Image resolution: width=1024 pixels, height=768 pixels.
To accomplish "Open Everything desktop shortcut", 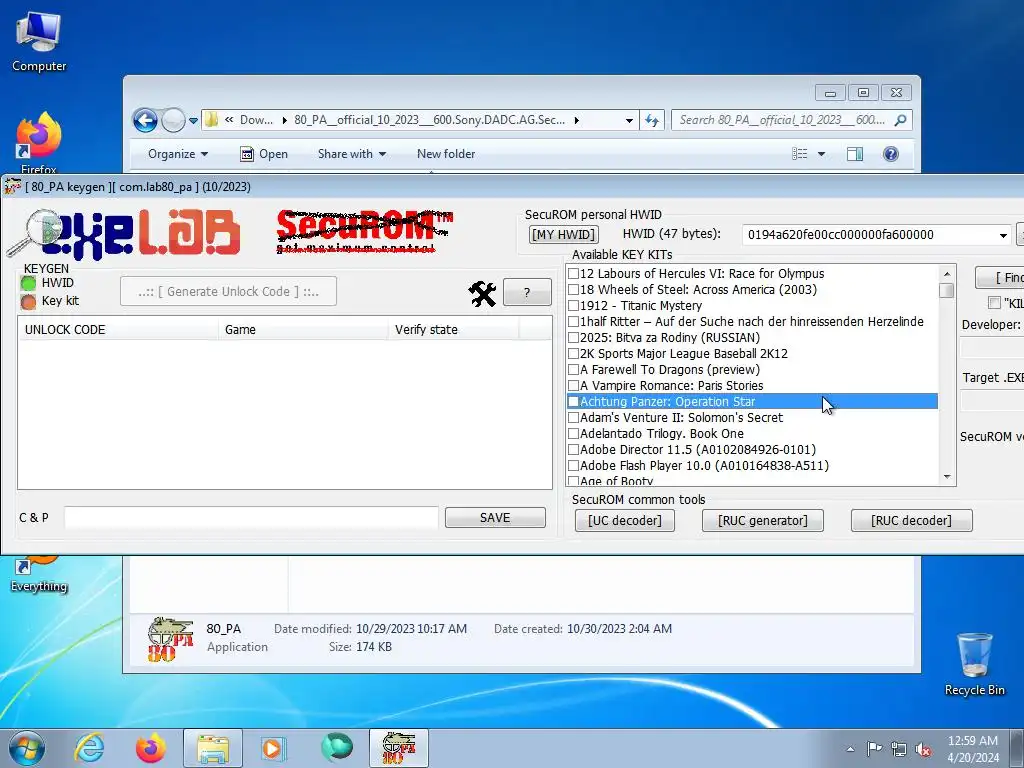I will click(x=39, y=575).
